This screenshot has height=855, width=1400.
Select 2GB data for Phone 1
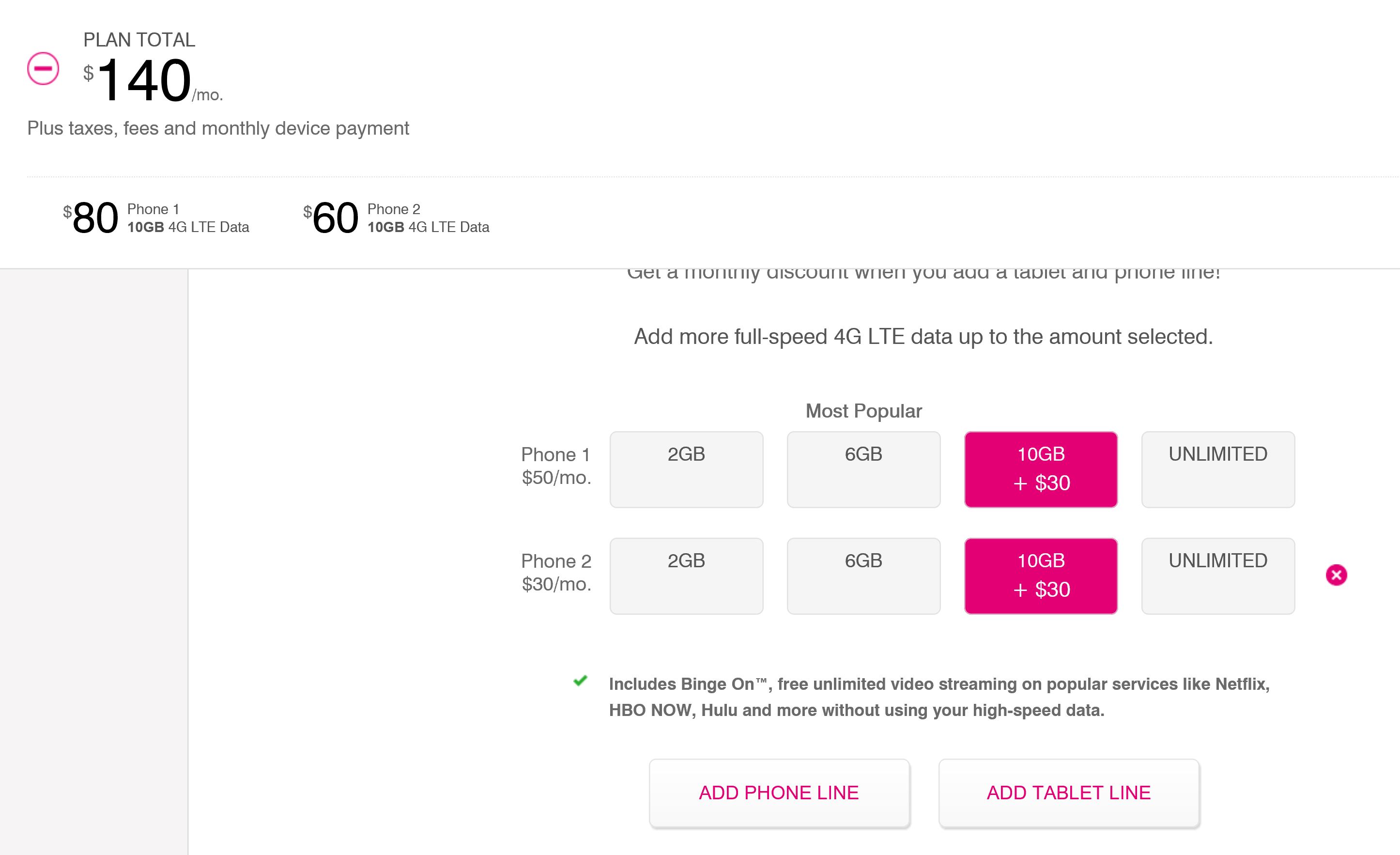pos(686,469)
